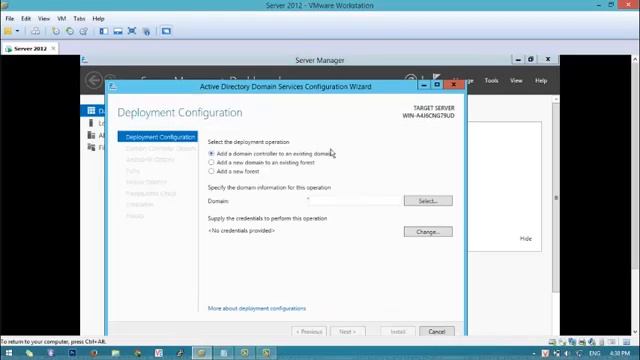Toggle the VMware library sidebar icon
640x360 pixels.
tap(104, 31)
